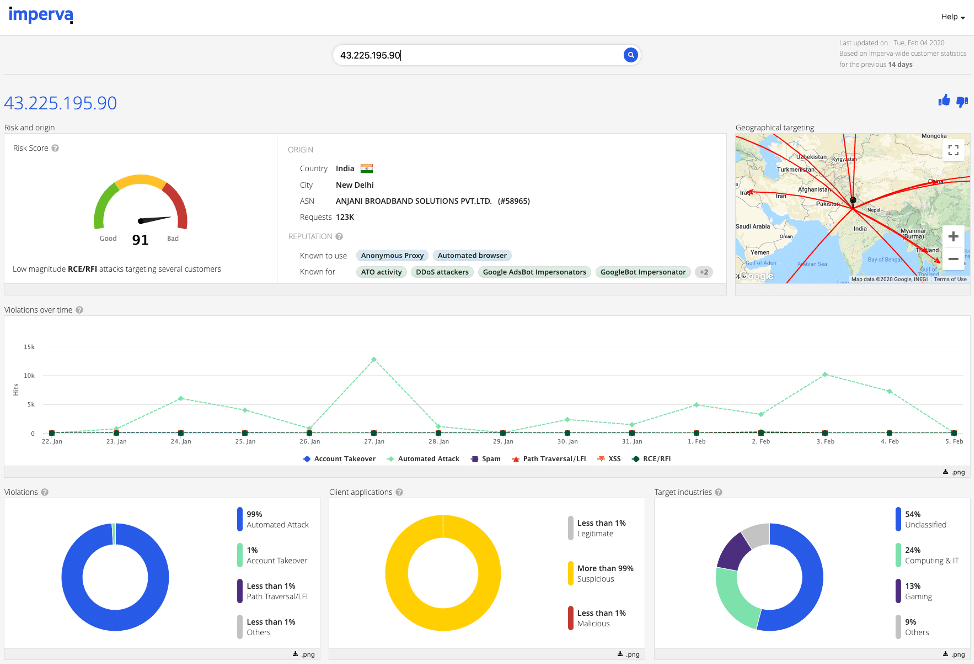
Task: Expand the +2 hidden reputation tags
Action: click(704, 271)
